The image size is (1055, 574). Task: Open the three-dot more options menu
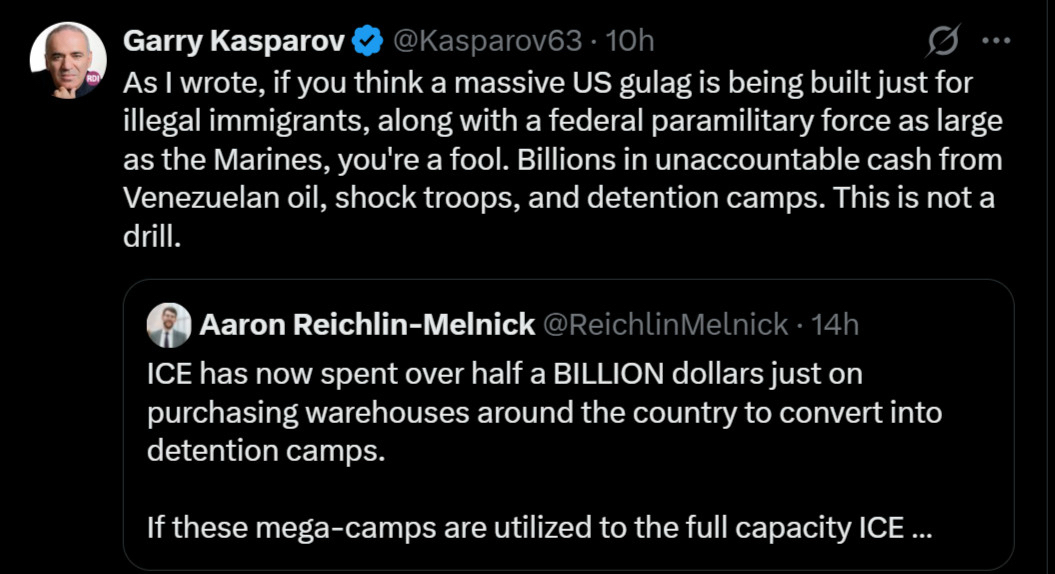point(996,41)
